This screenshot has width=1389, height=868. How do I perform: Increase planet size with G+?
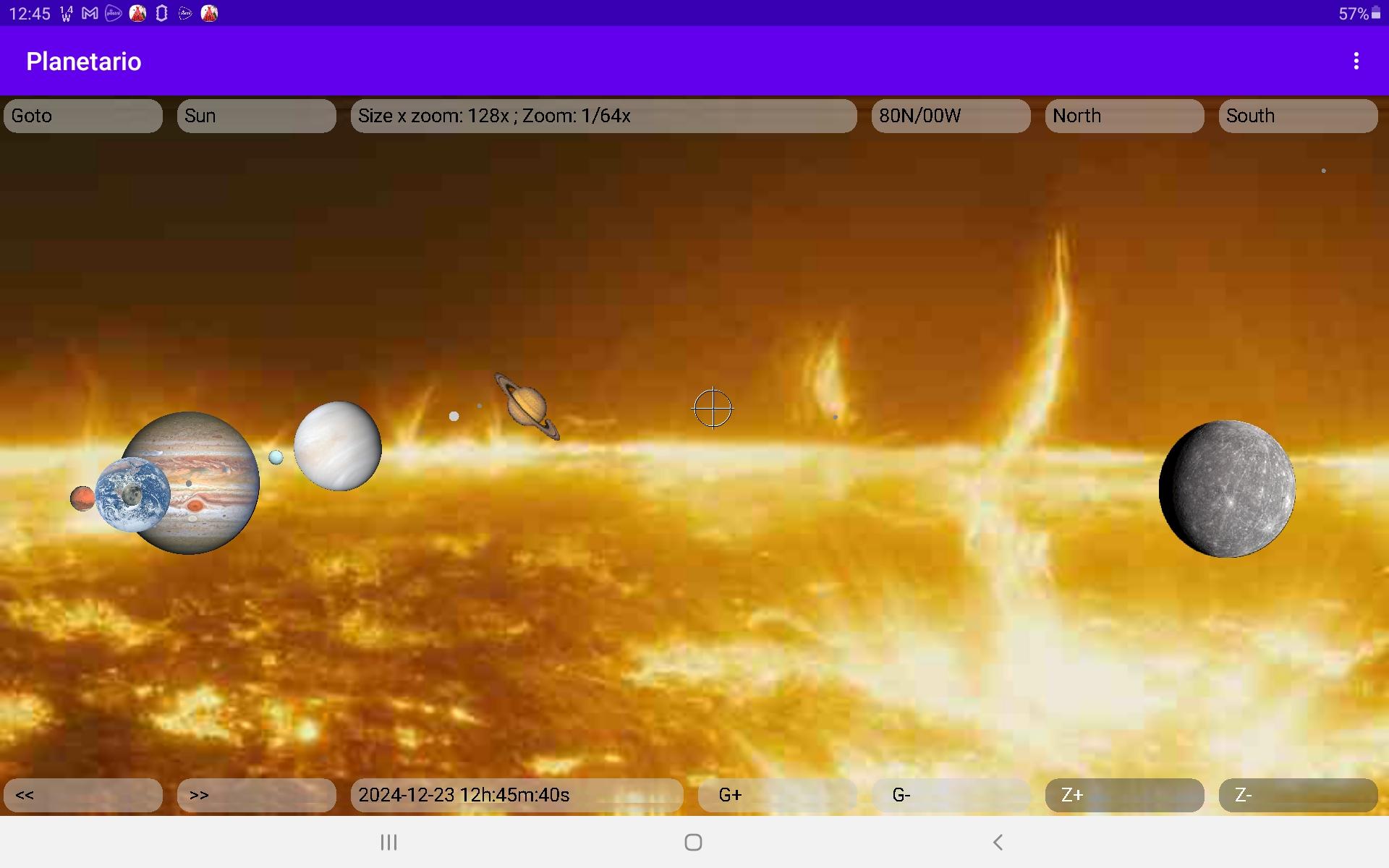[x=777, y=795]
